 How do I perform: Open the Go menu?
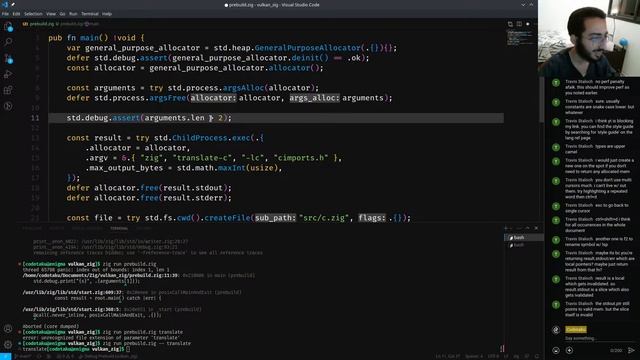click(x=62, y=14)
